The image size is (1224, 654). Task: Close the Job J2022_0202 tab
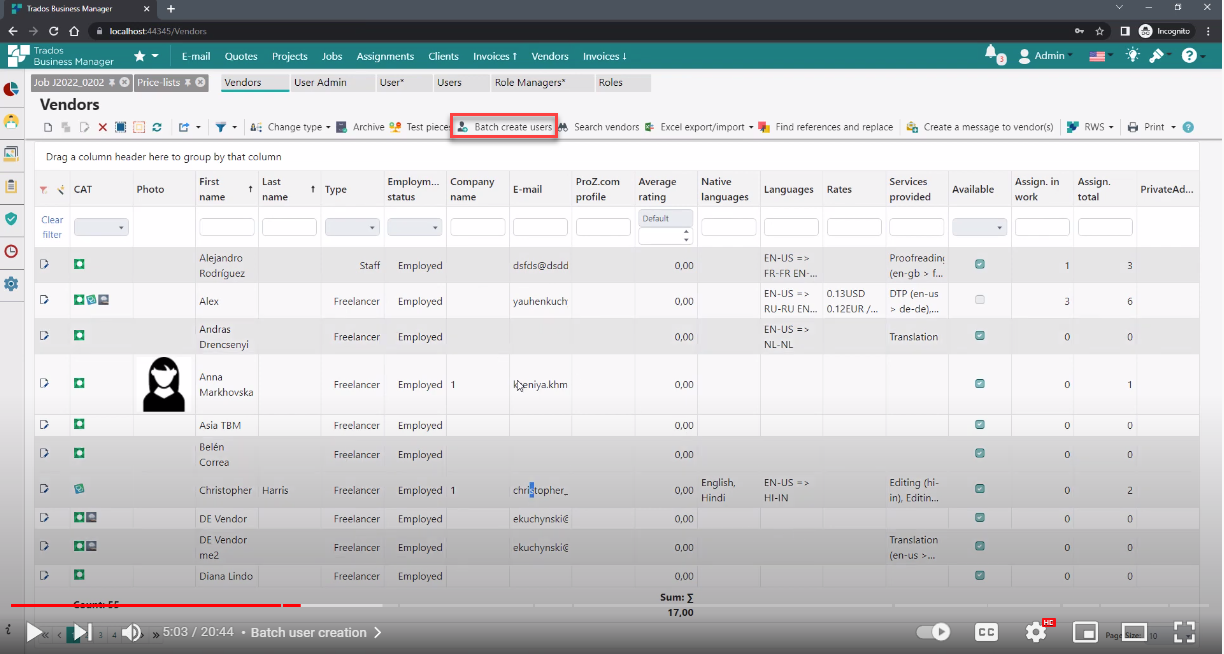pos(124,82)
